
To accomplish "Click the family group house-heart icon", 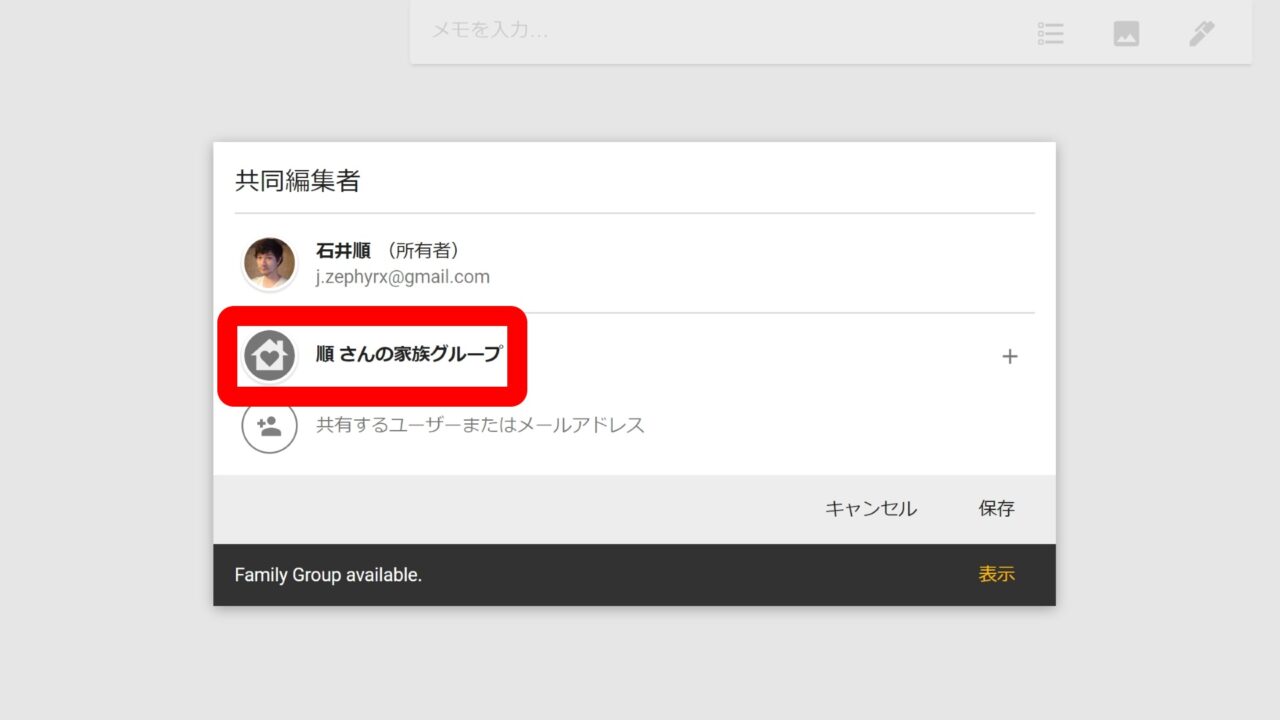I will pyautogui.click(x=269, y=356).
